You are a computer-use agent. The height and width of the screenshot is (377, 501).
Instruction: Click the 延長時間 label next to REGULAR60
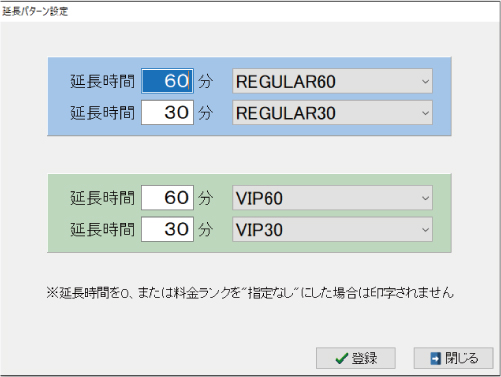102,81
